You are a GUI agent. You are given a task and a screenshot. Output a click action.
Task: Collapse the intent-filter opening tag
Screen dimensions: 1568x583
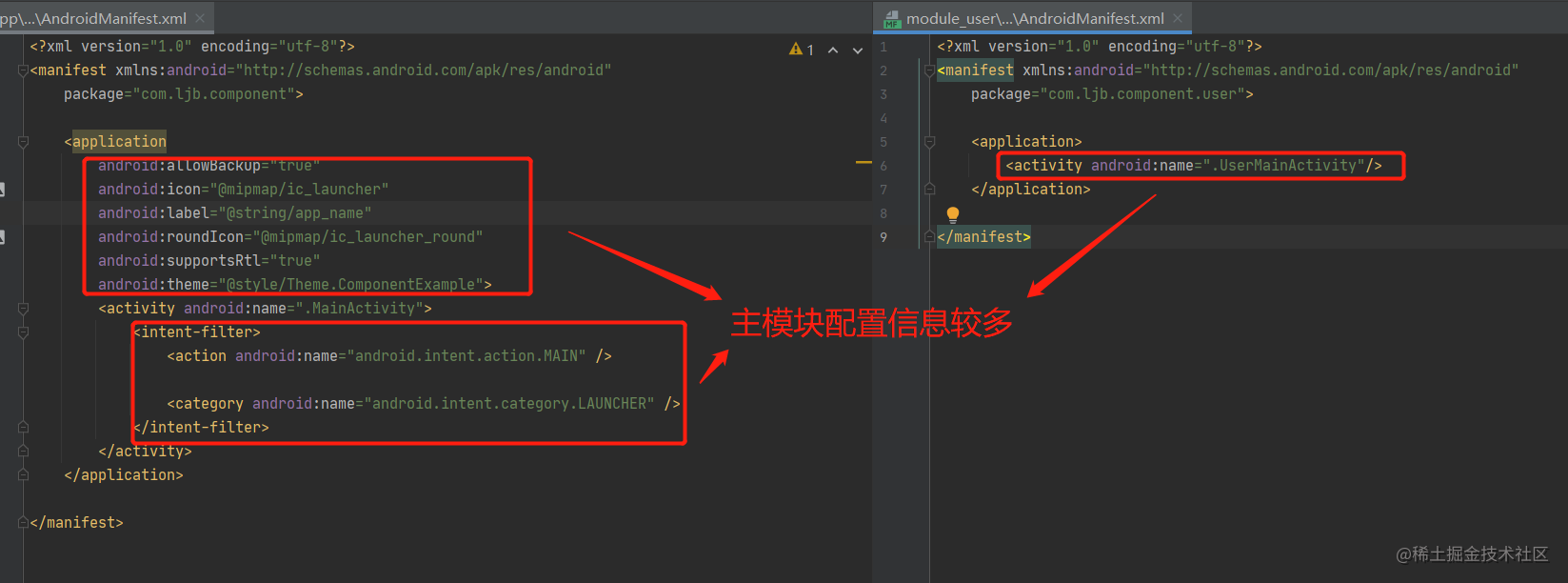click(x=23, y=332)
